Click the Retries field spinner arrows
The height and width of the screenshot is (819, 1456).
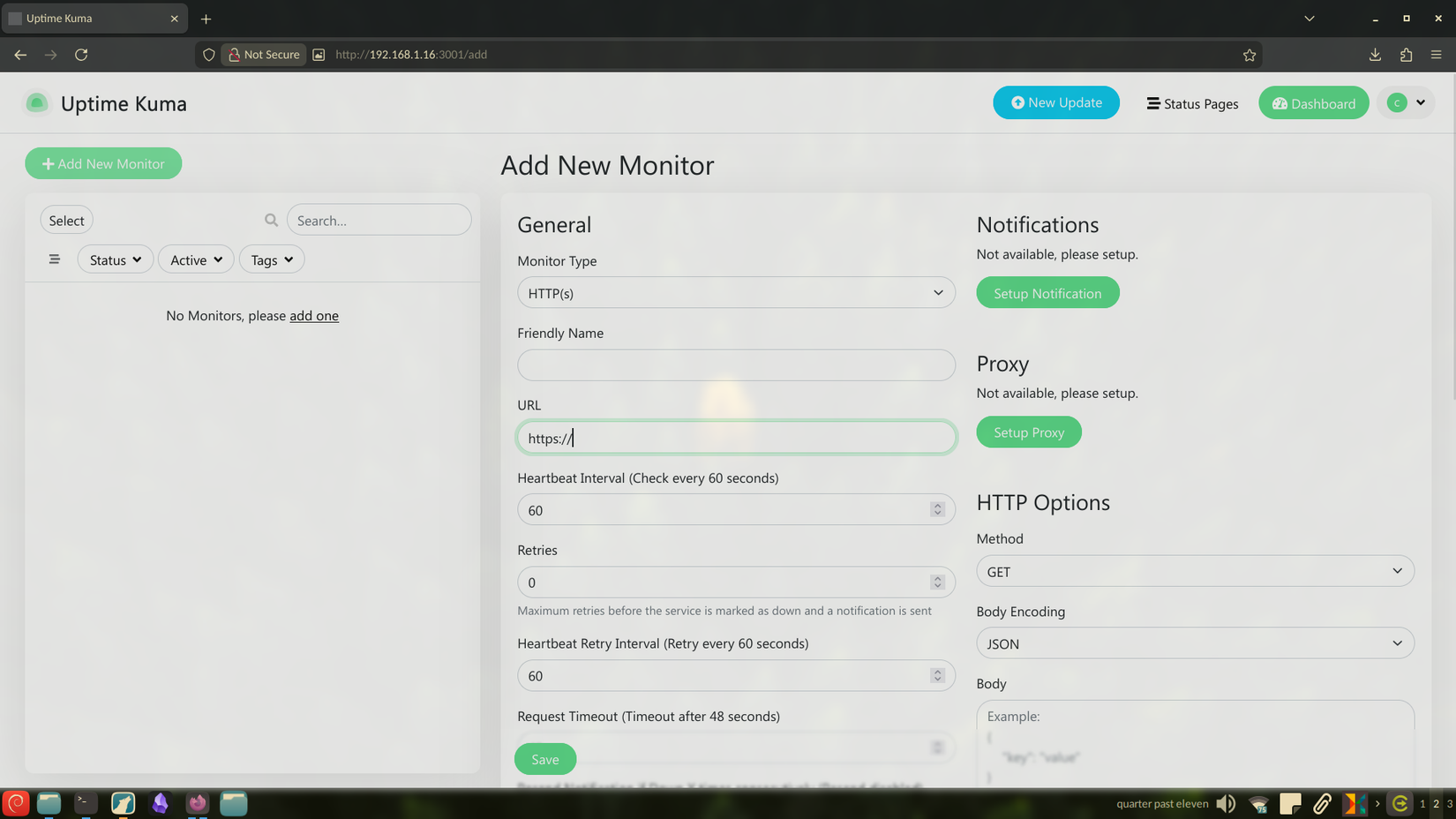(x=937, y=582)
